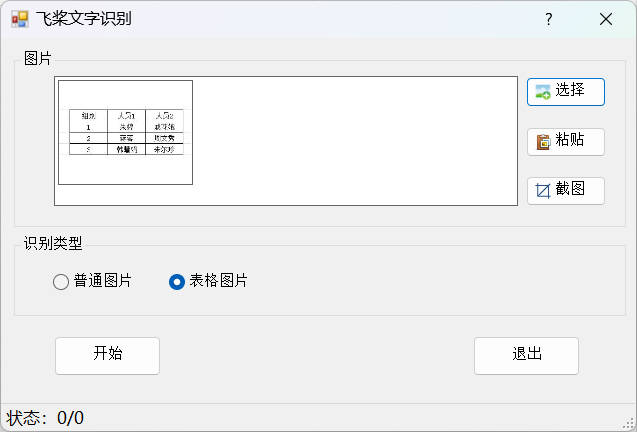Click the Paddle app icon in title bar
Screen dimensions: 637x432
19,19
